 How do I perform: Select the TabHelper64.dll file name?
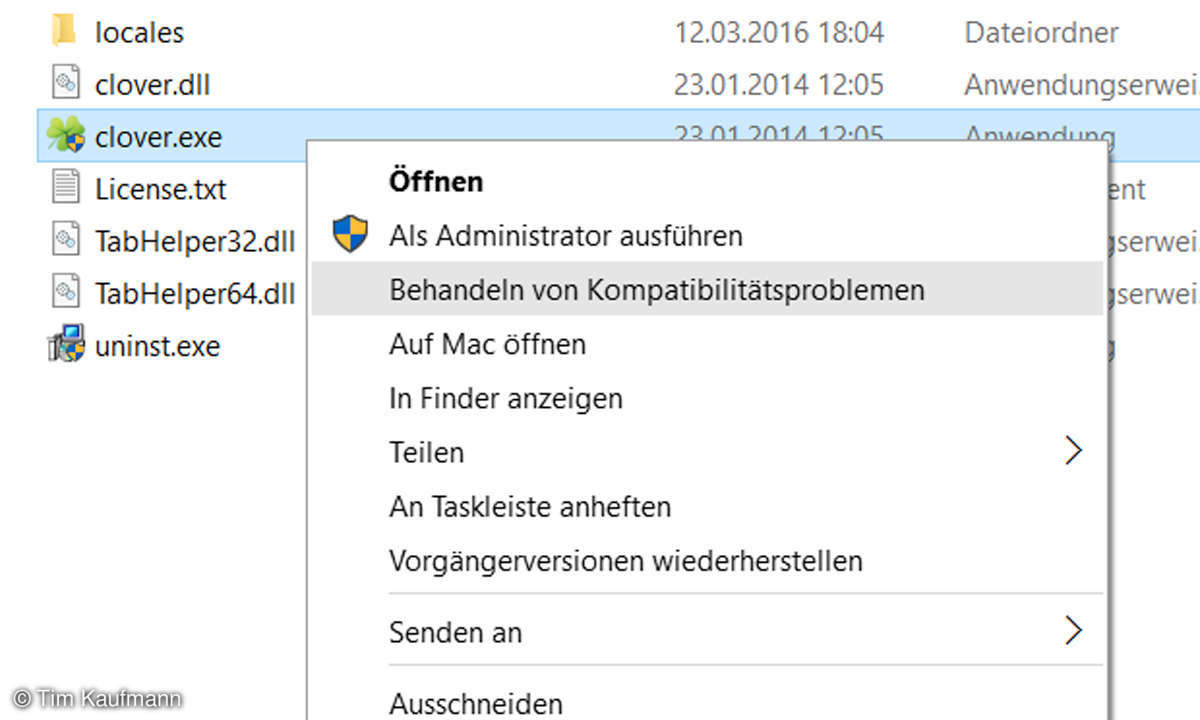tap(195, 294)
